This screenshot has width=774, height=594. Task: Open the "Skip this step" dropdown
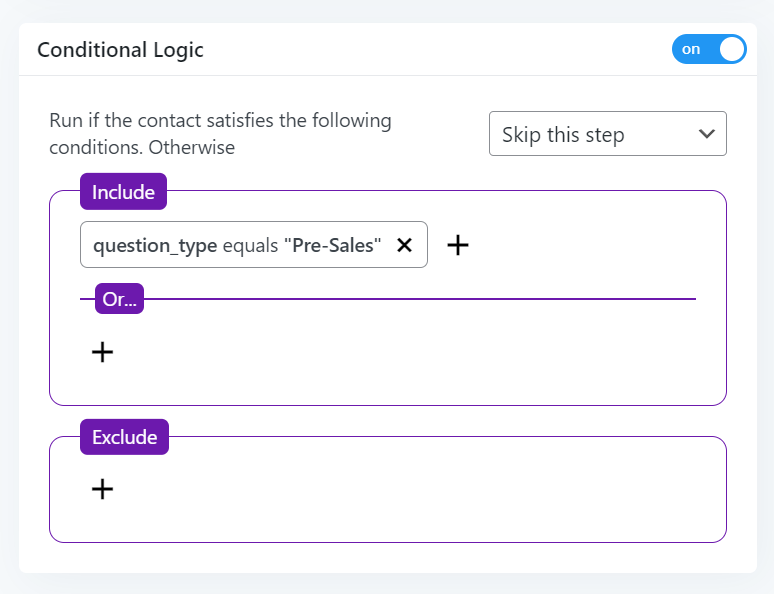coord(607,134)
